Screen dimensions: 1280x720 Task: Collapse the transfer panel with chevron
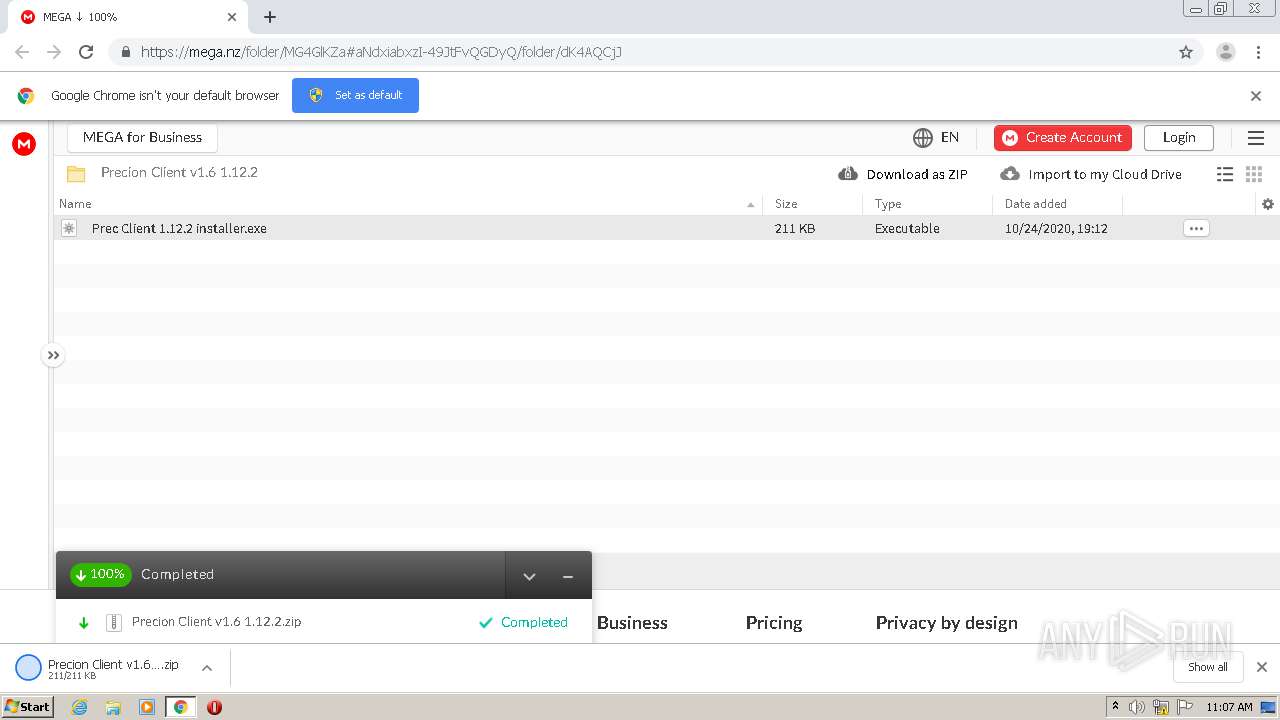(x=530, y=576)
